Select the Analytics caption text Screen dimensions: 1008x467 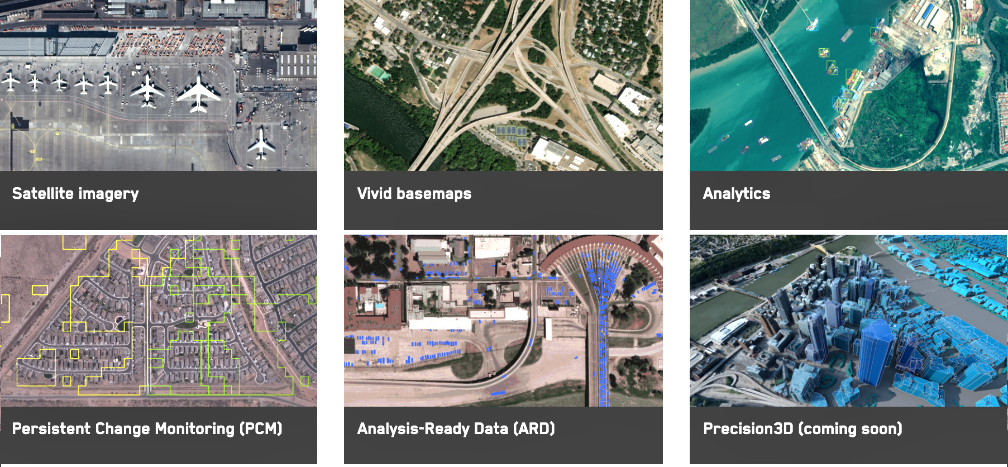[736, 194]
